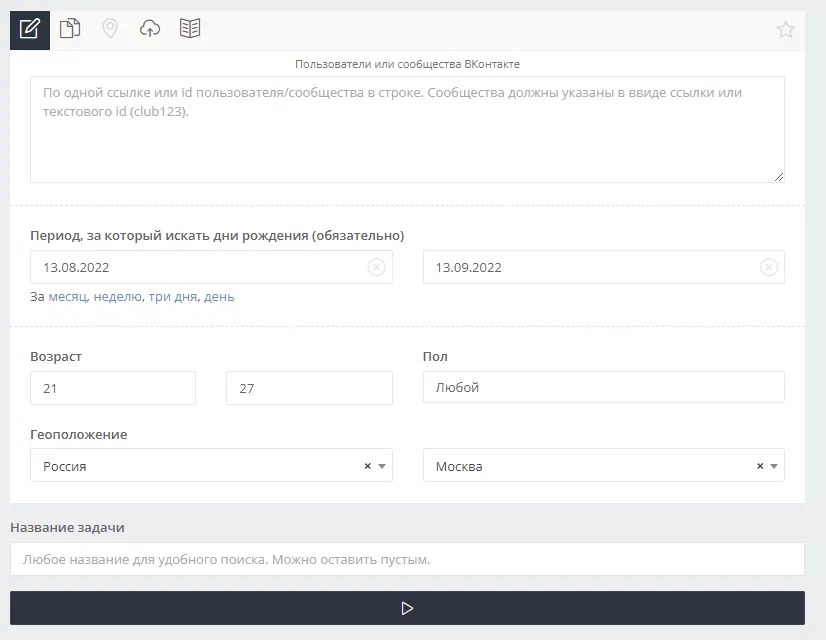This screenshot has width=826, height=640.
Task: Select the edit pencil tab icon
Action: (30, 29)
